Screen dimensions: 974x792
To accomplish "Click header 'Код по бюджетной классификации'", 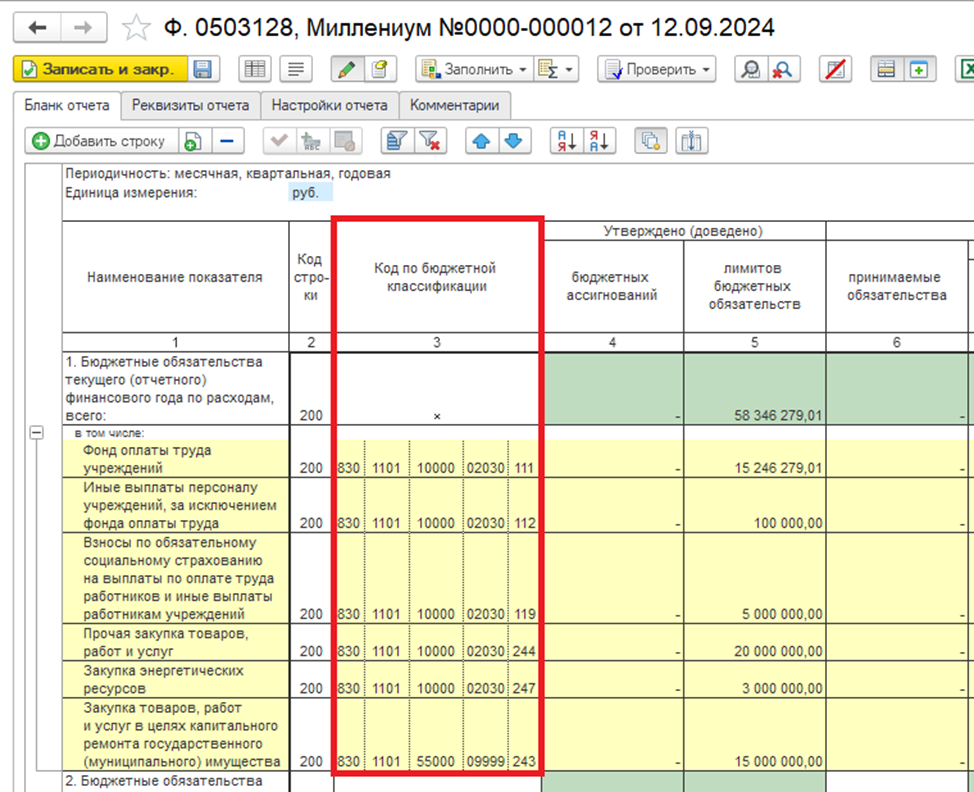I will (435, 277).
